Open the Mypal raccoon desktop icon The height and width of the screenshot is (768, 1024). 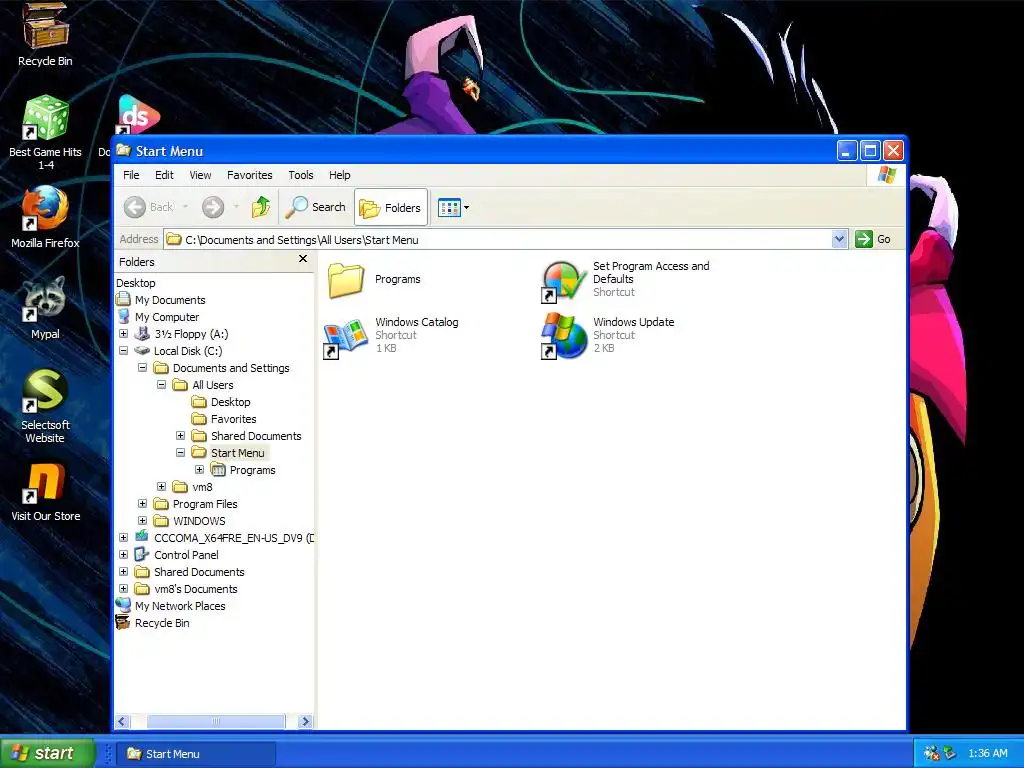coord(45,308)
